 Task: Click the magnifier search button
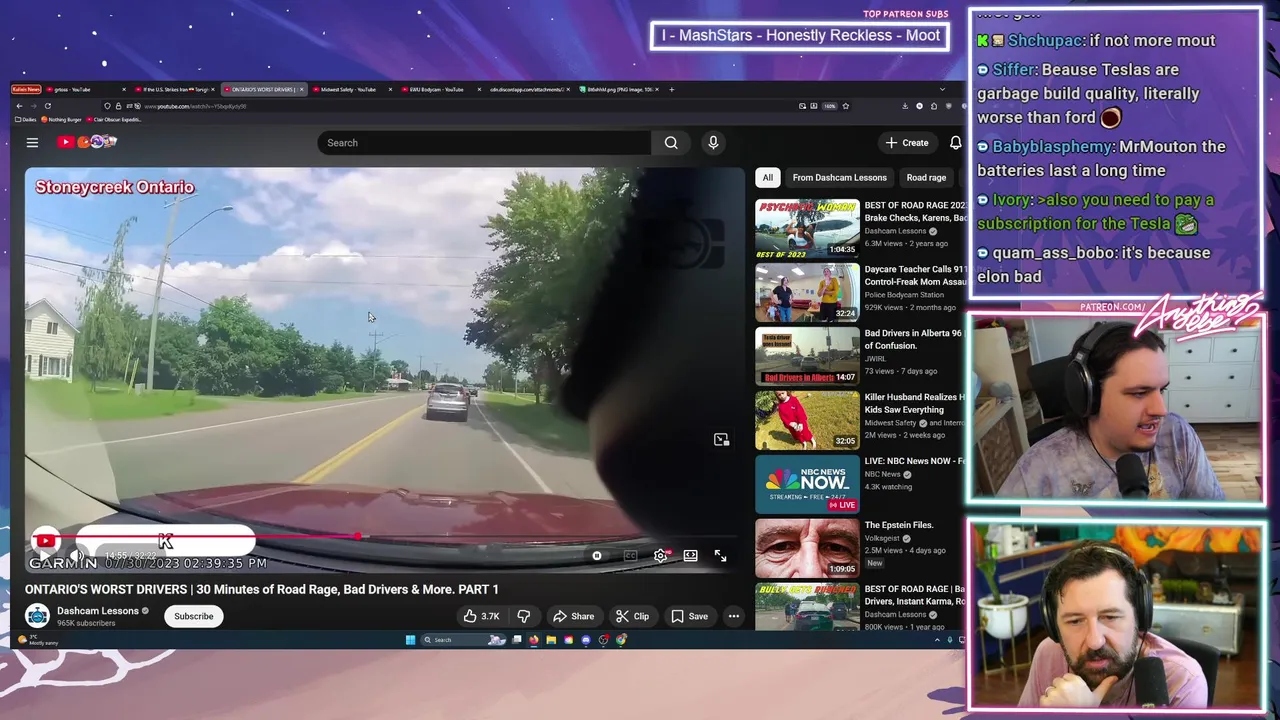click(x=671, y=143)
